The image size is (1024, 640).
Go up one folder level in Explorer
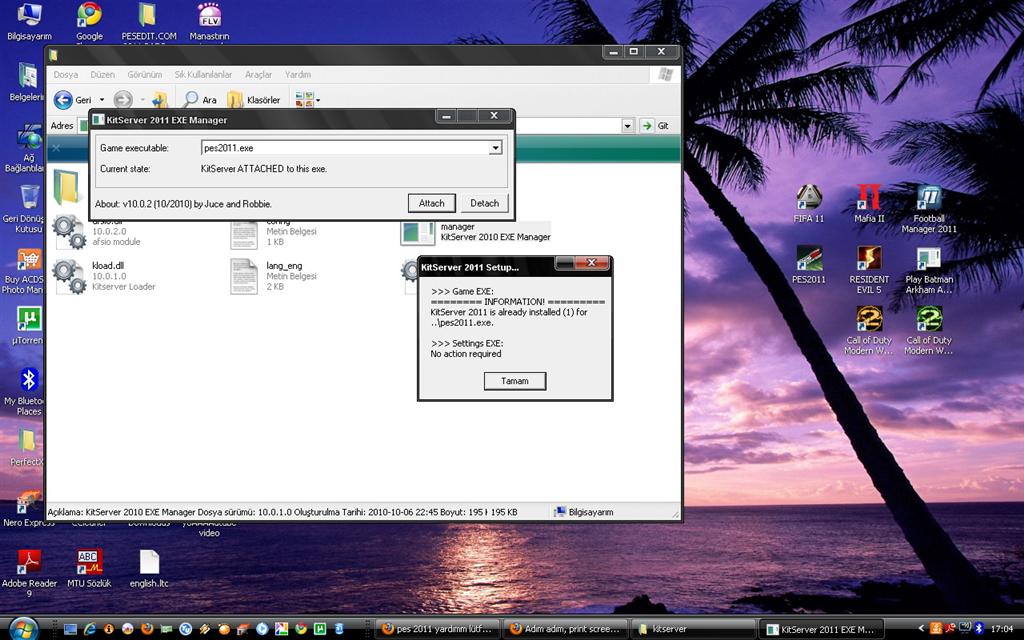160,100
